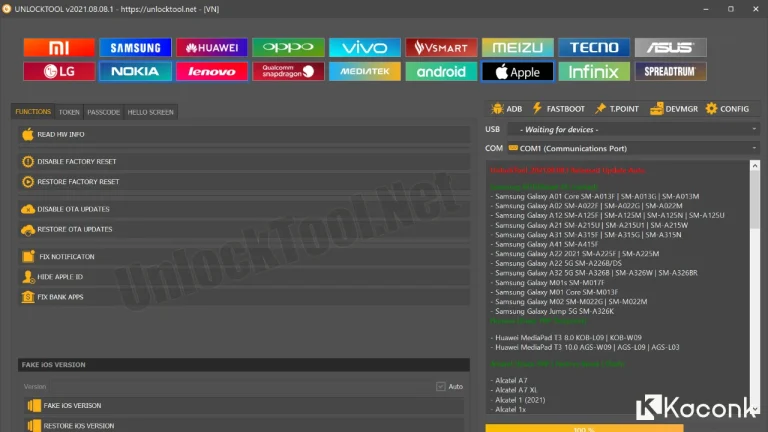Open the ASUS brand tile

(670, 48)
